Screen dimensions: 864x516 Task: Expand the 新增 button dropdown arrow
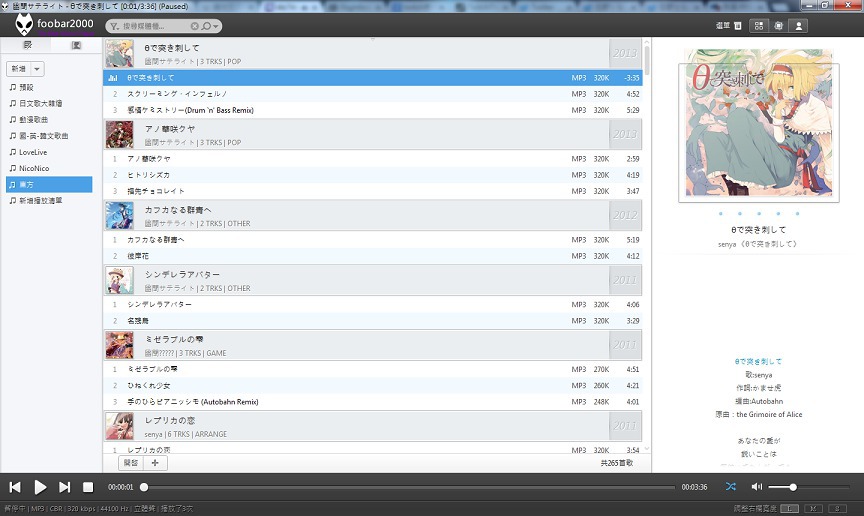pyautogui.click(x=37, y=69)
